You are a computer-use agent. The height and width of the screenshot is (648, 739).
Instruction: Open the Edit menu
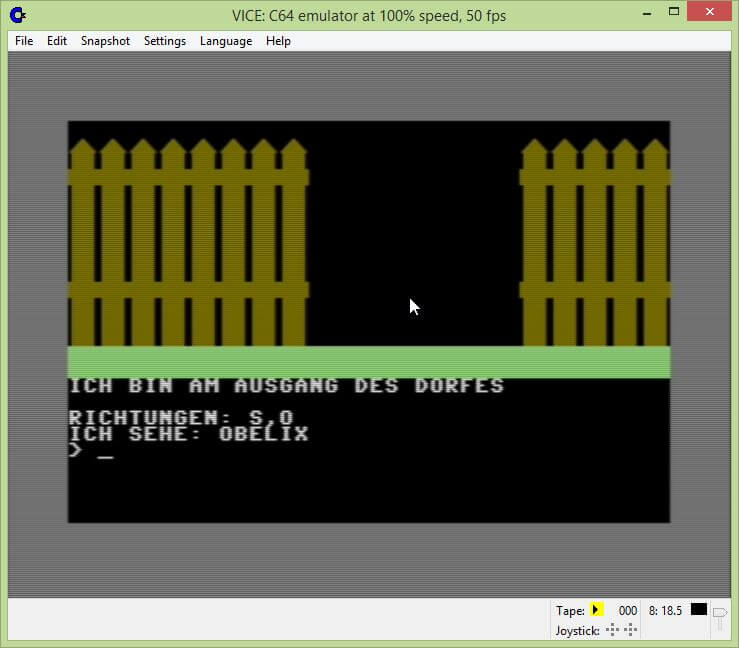point(57,41)
